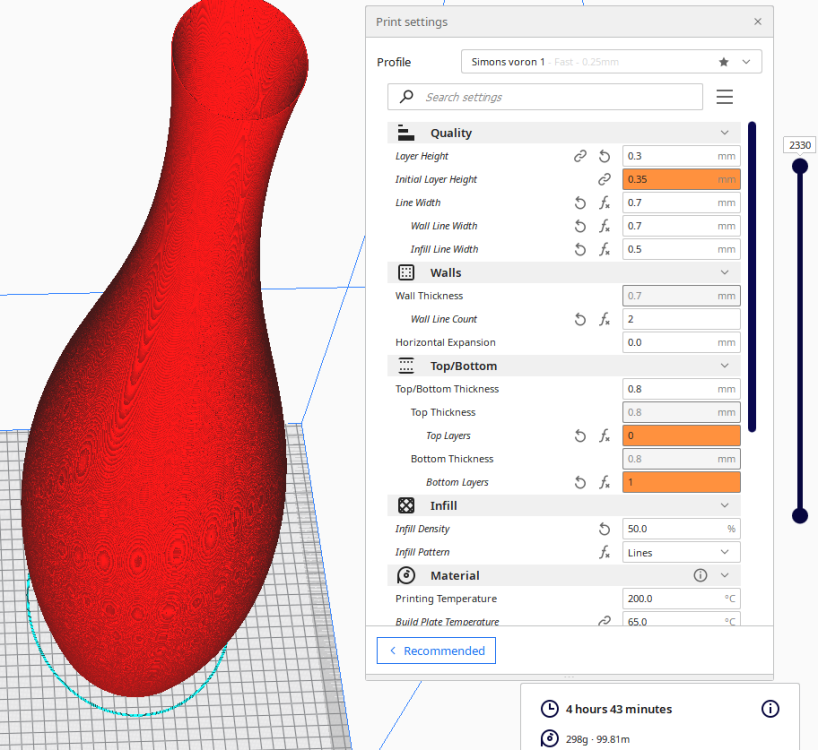The width and height of the screenshot is (818, 750).
Task: Click the Top/Bottom section icon
Action: click(x=406, y=366)
